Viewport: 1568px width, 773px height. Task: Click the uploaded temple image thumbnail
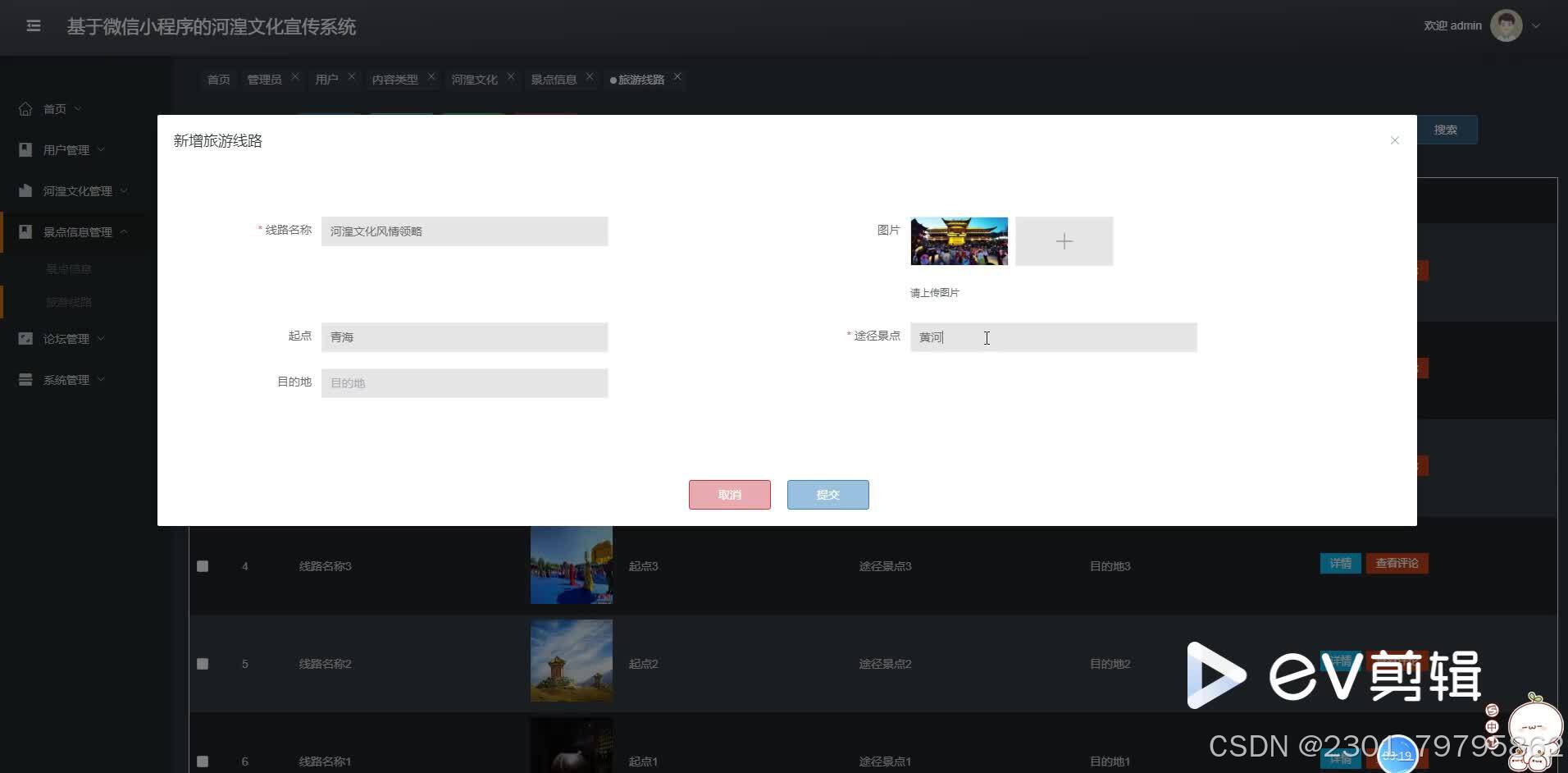[x=959, y=241]
